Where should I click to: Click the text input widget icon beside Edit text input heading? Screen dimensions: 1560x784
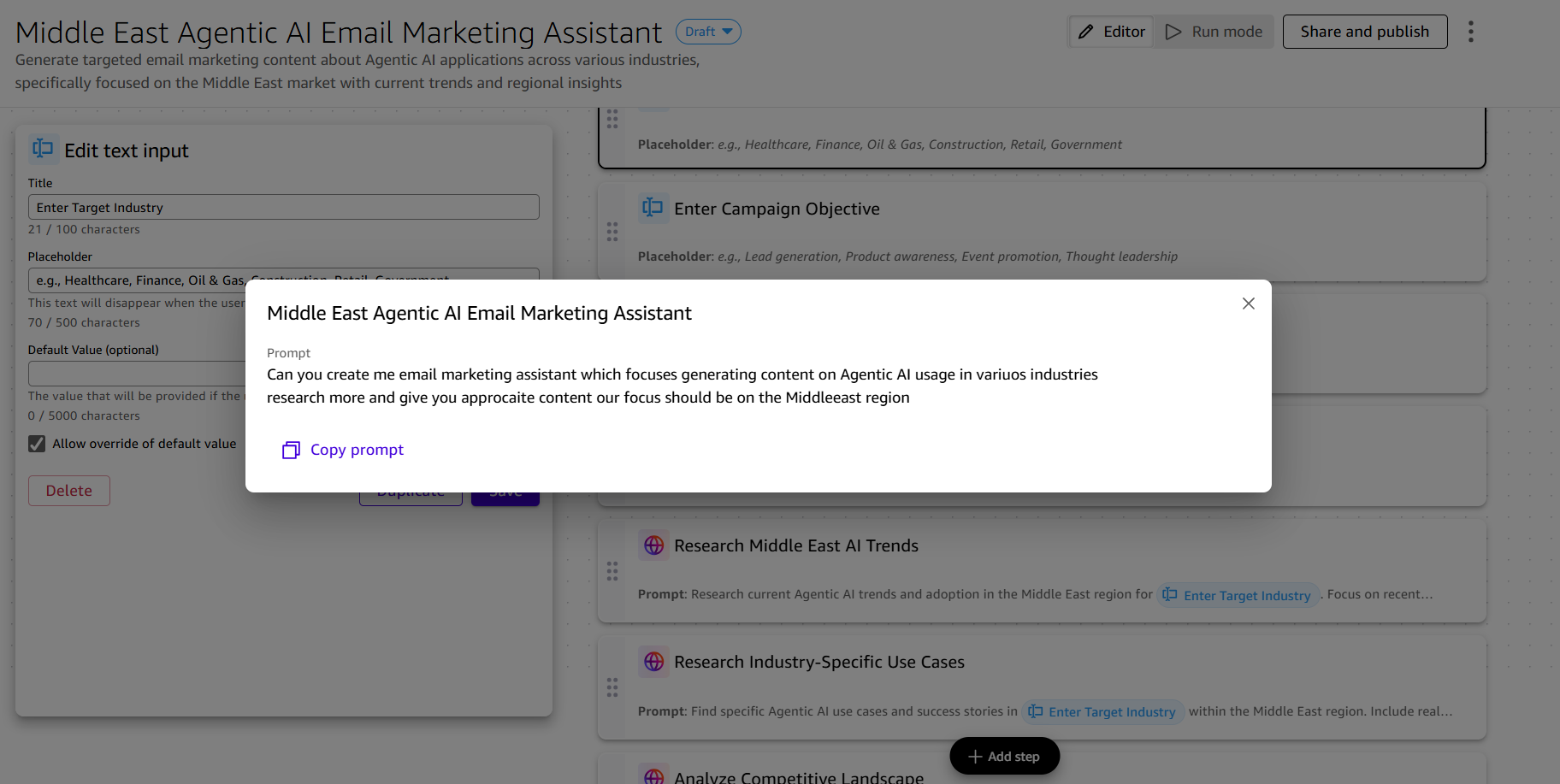[42, 148]
